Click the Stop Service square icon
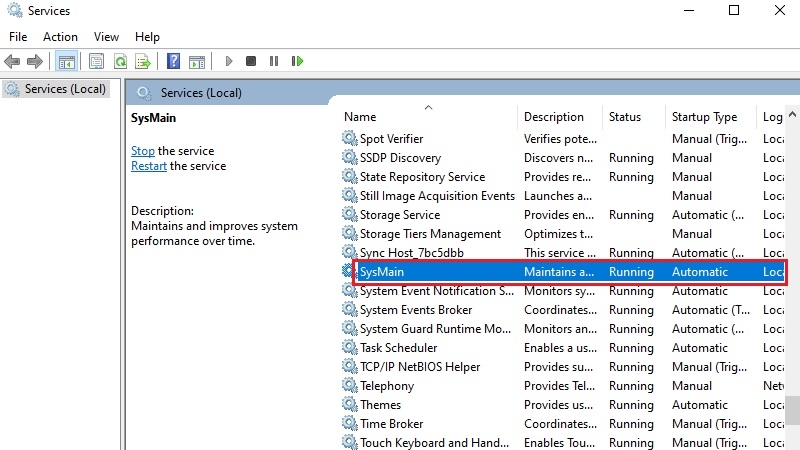 click(251, 61)
